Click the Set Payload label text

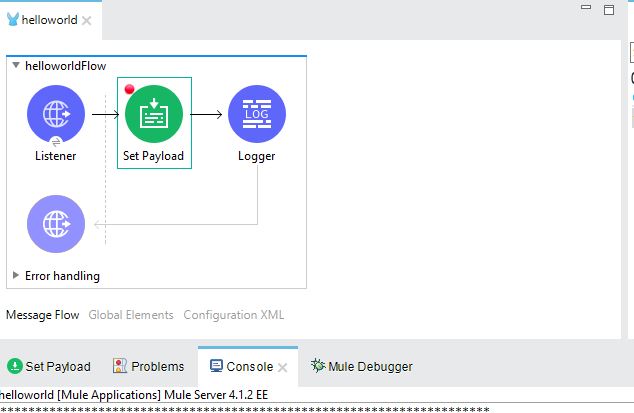click(154, 156)
